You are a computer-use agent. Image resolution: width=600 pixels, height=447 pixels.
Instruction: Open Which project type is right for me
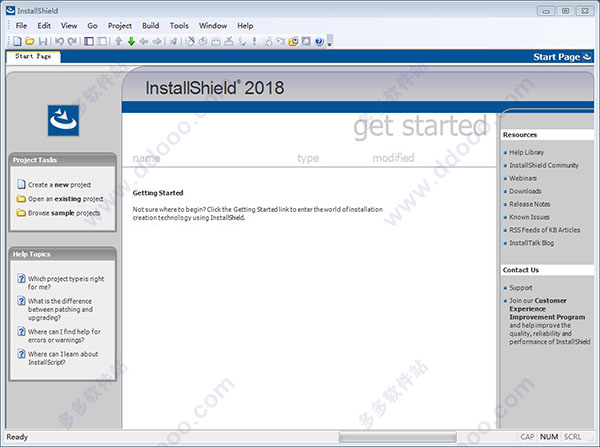(66, 283)
